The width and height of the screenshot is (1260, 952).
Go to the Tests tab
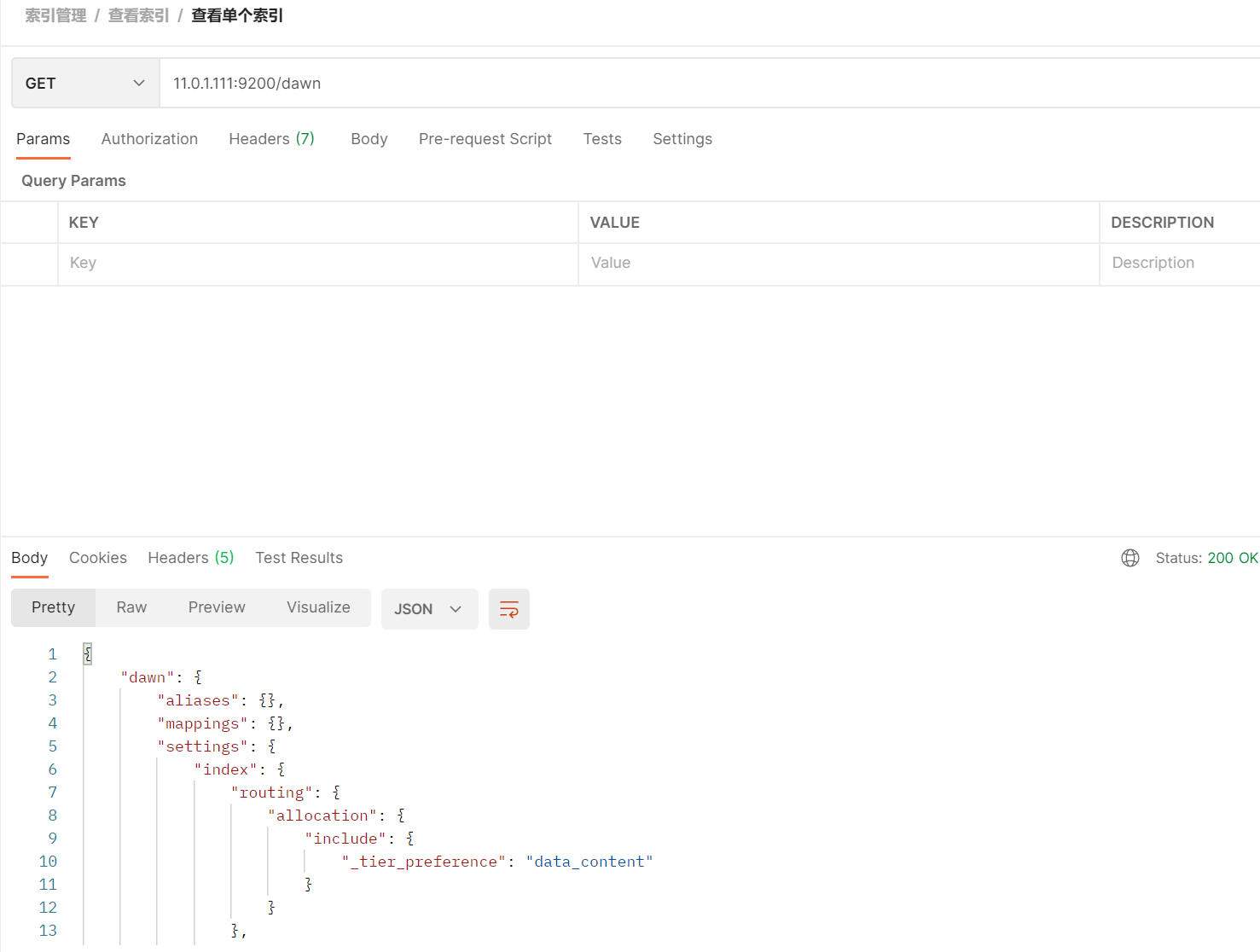click(x=602, y=139)
